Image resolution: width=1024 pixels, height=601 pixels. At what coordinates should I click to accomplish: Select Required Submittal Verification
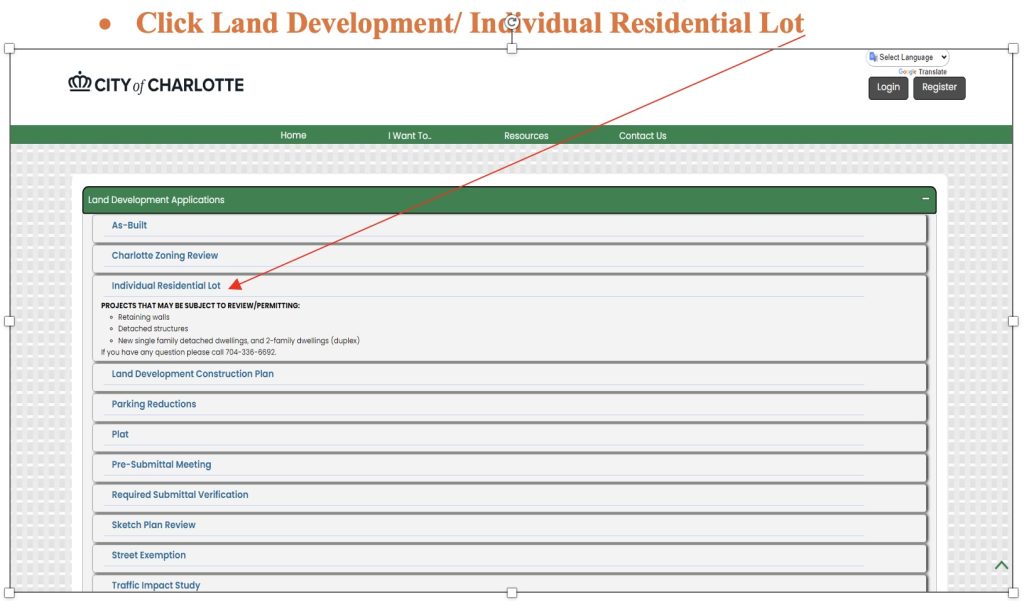click(x=180, y=495)
